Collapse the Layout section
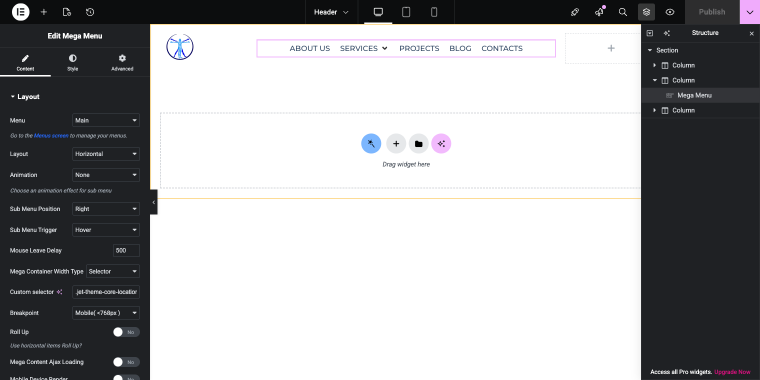Viewport: 760px width, 380px height. [25, 97]
